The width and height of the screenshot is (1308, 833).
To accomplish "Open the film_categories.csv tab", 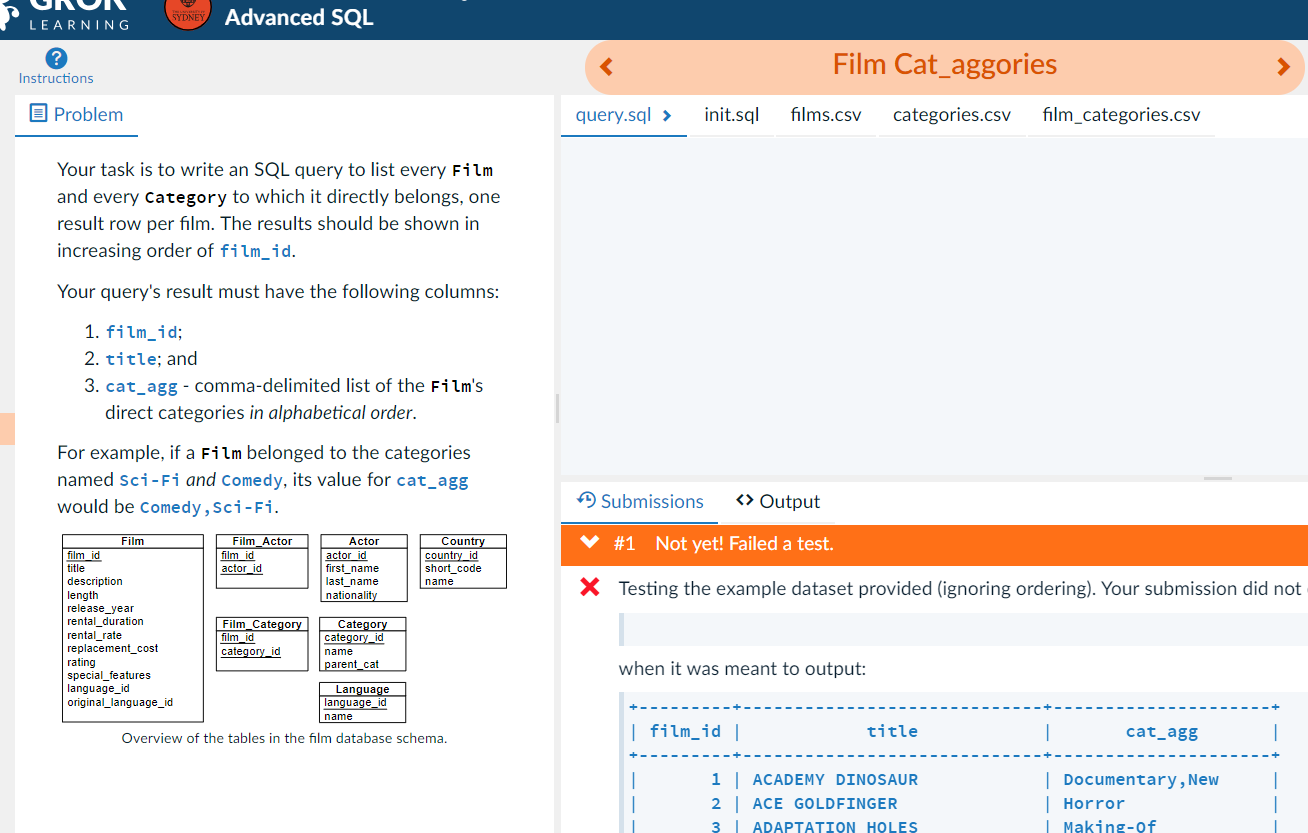I will pyautogui.click(x=1121, y=115).
